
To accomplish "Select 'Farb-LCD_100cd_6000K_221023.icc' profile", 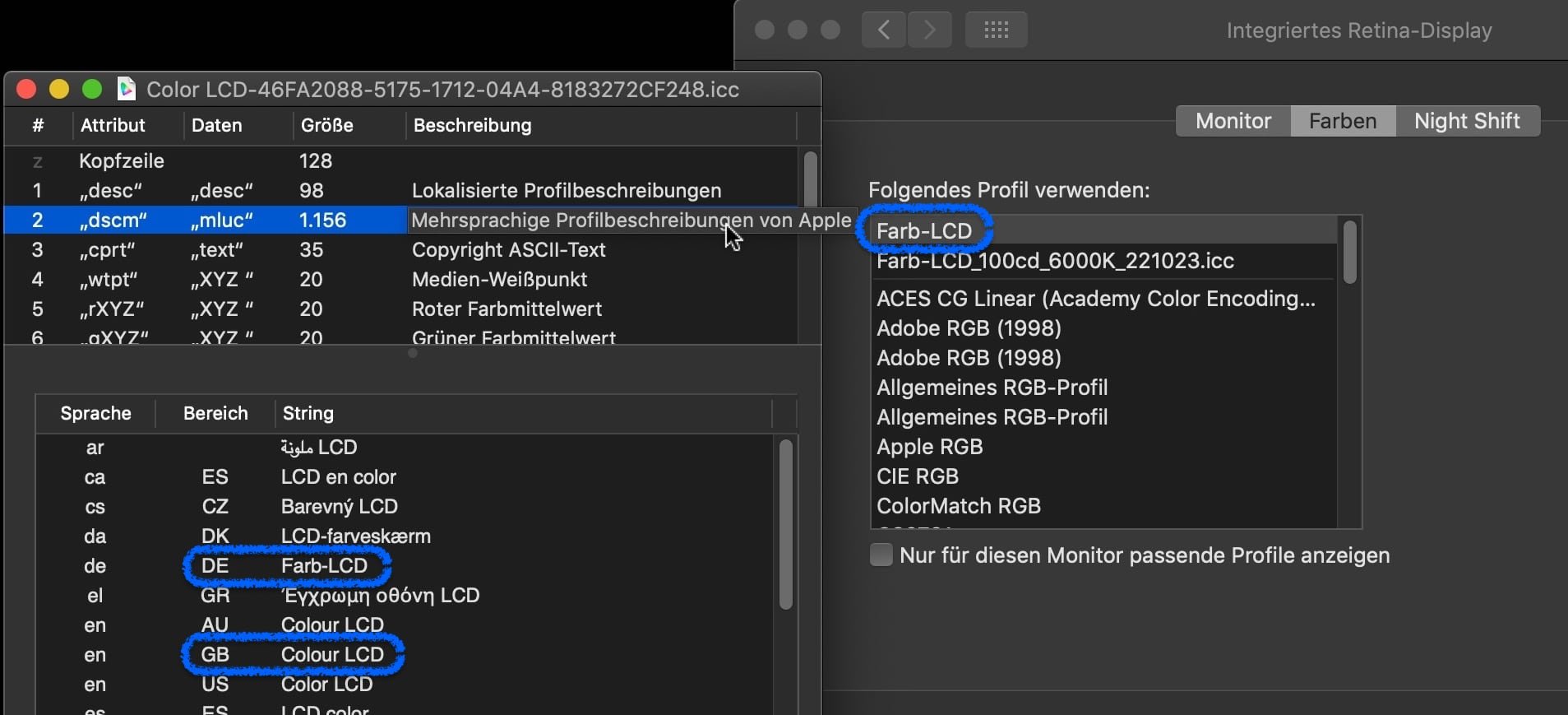I will pyautogui.click(x=1104, y=261).
